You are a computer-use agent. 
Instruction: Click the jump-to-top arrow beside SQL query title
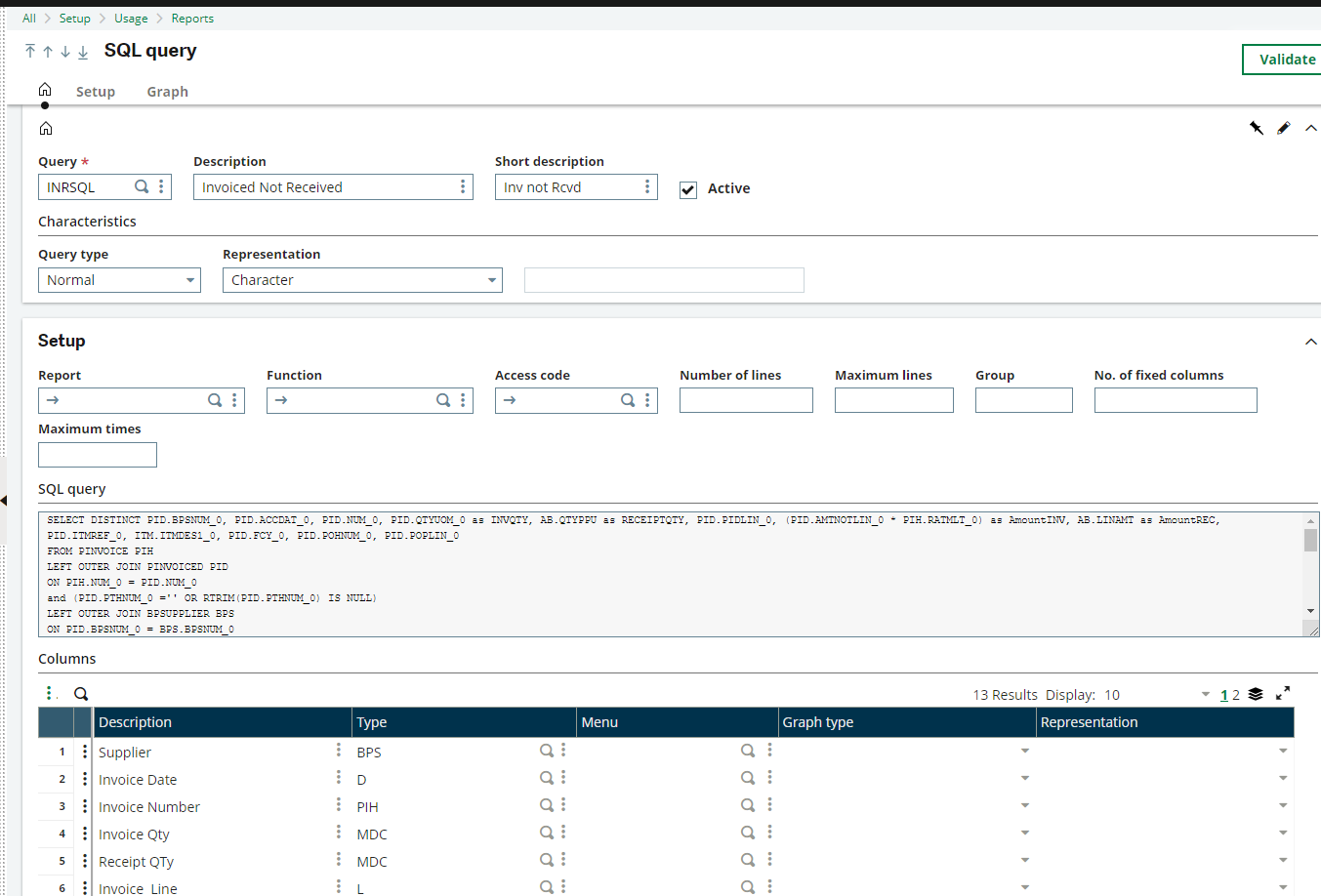coord(30,51)
